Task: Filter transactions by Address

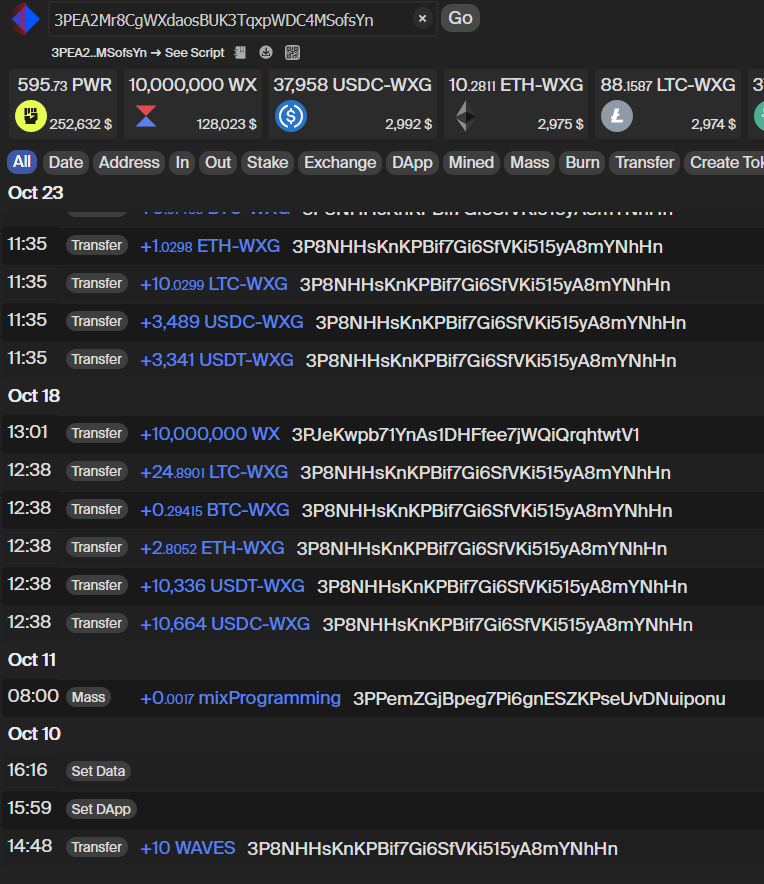Action: 129,162
